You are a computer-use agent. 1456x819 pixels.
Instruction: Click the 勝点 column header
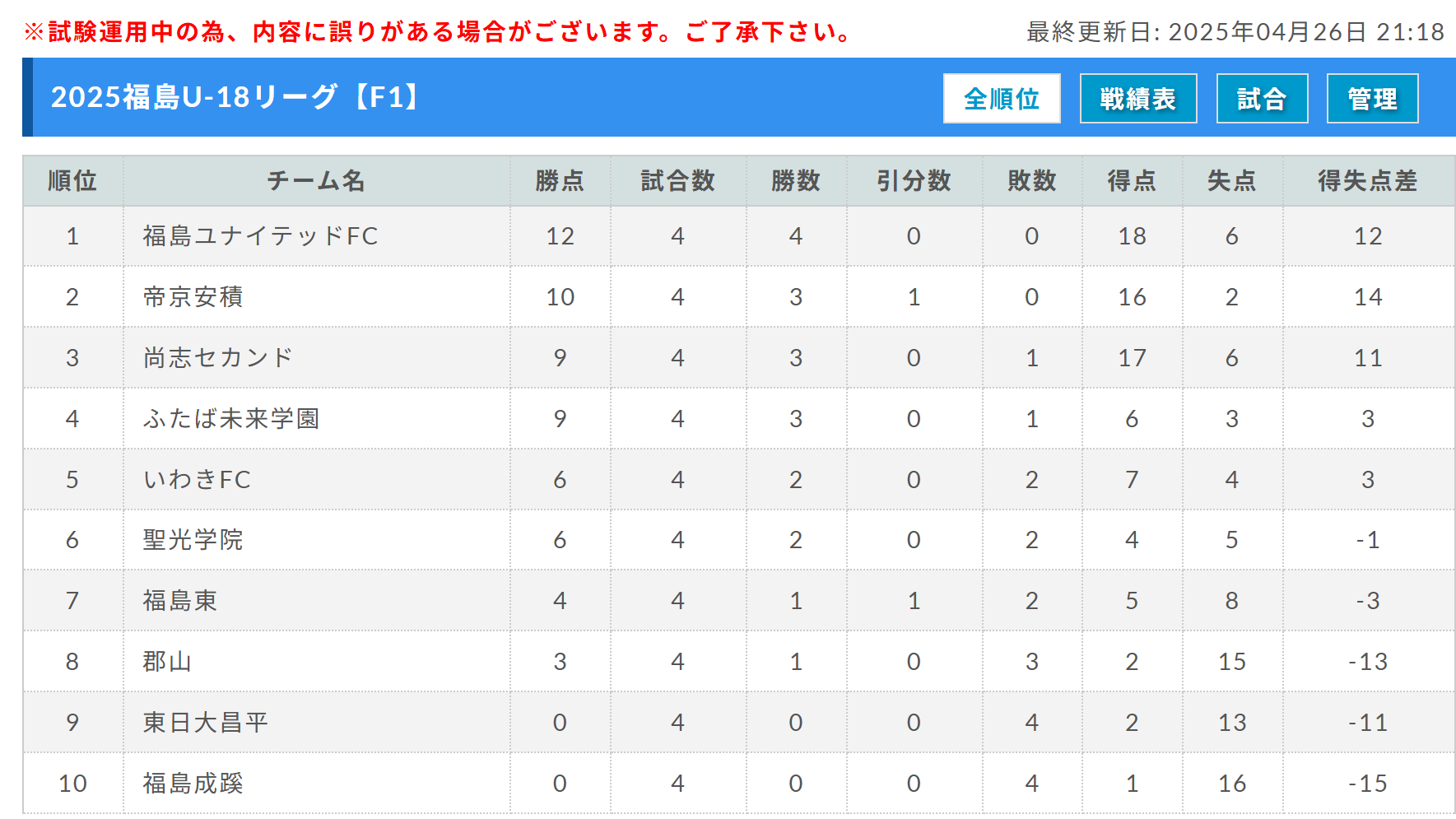(560, 180)
